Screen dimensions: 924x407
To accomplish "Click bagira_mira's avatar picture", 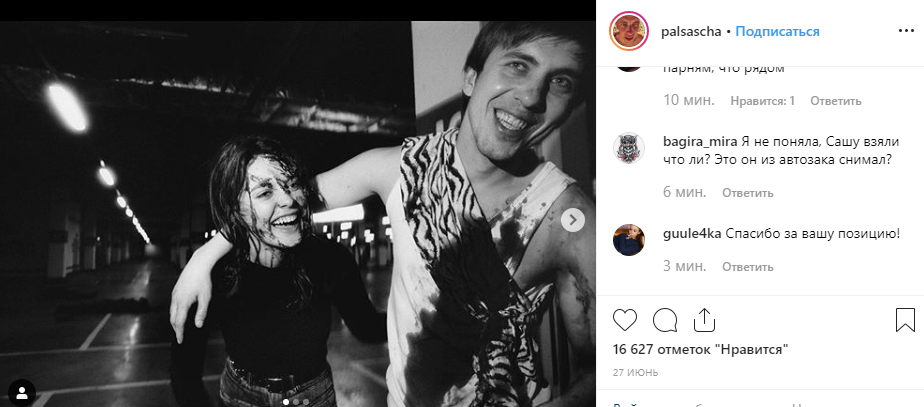I will [x=629, y=148].
